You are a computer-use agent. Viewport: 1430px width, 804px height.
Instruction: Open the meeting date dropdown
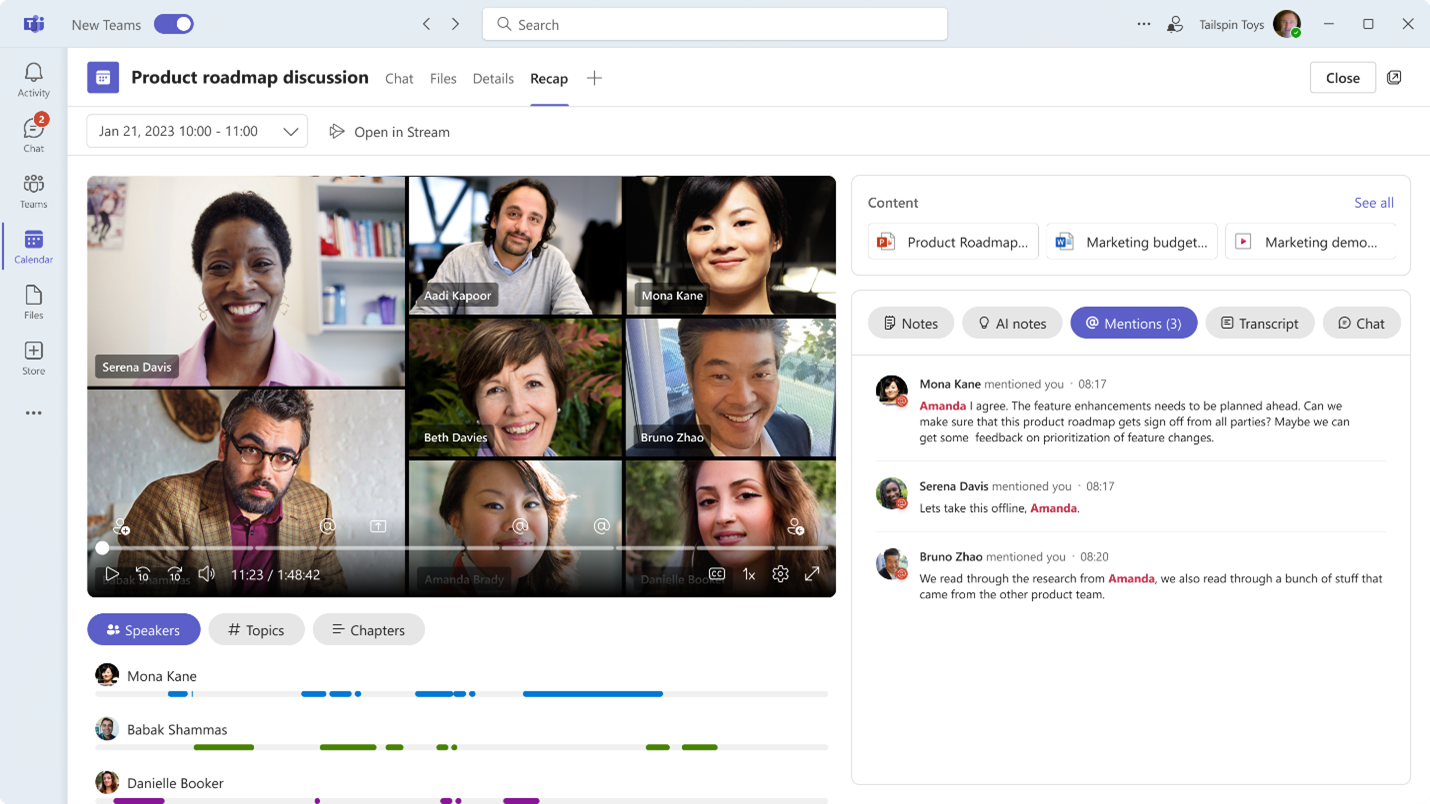click(x=196, y=130)
